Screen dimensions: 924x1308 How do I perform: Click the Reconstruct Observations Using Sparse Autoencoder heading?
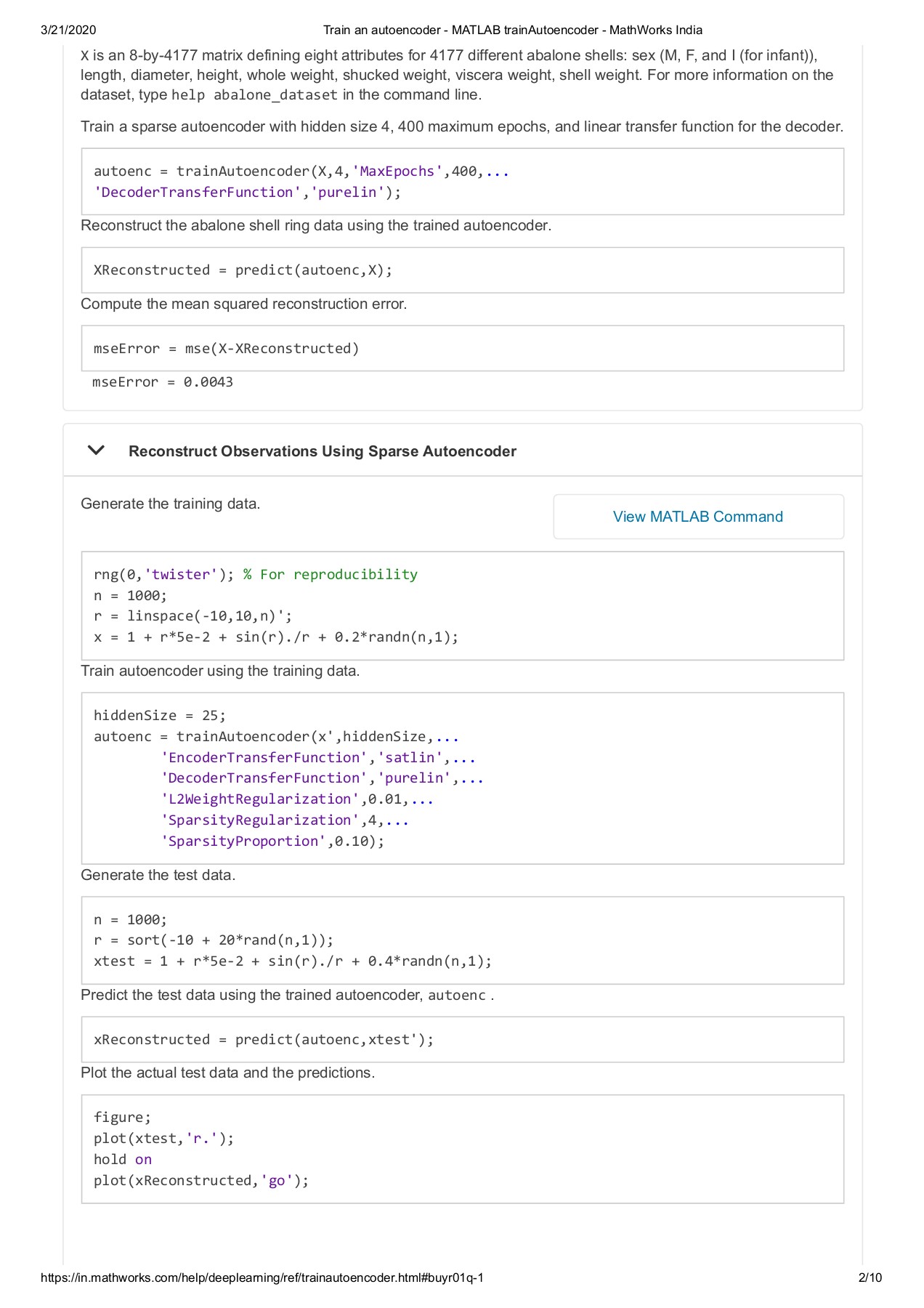click(x=322, y=451)
